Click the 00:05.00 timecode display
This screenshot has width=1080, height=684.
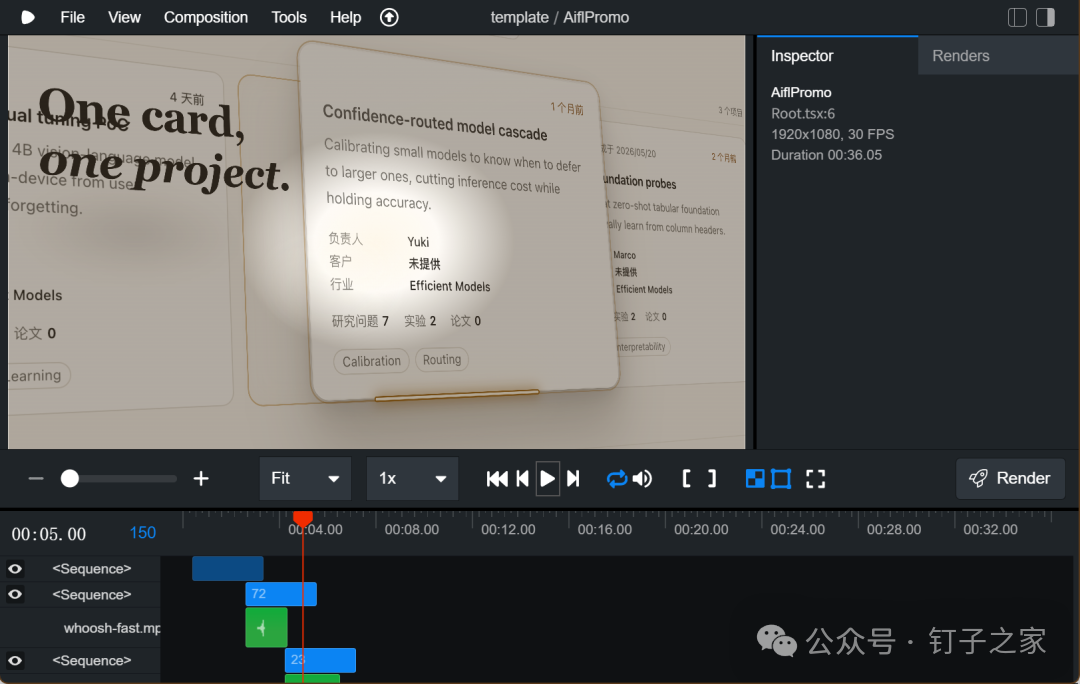click(x=49, y=534)
